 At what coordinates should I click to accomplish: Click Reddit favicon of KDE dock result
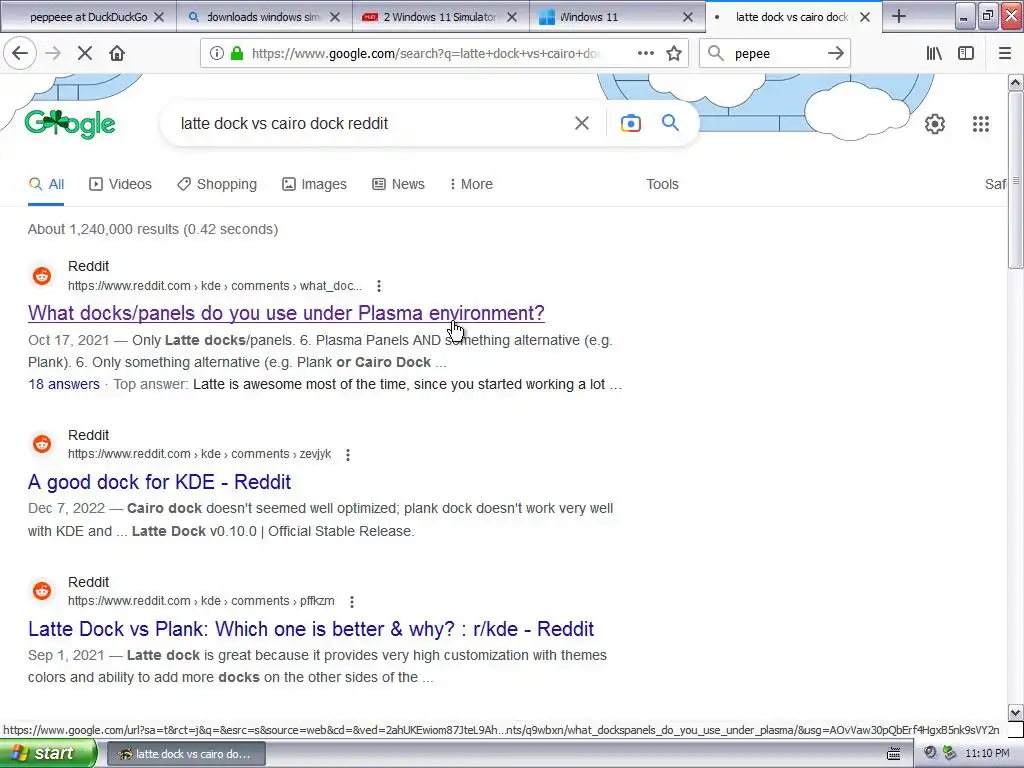42,444
